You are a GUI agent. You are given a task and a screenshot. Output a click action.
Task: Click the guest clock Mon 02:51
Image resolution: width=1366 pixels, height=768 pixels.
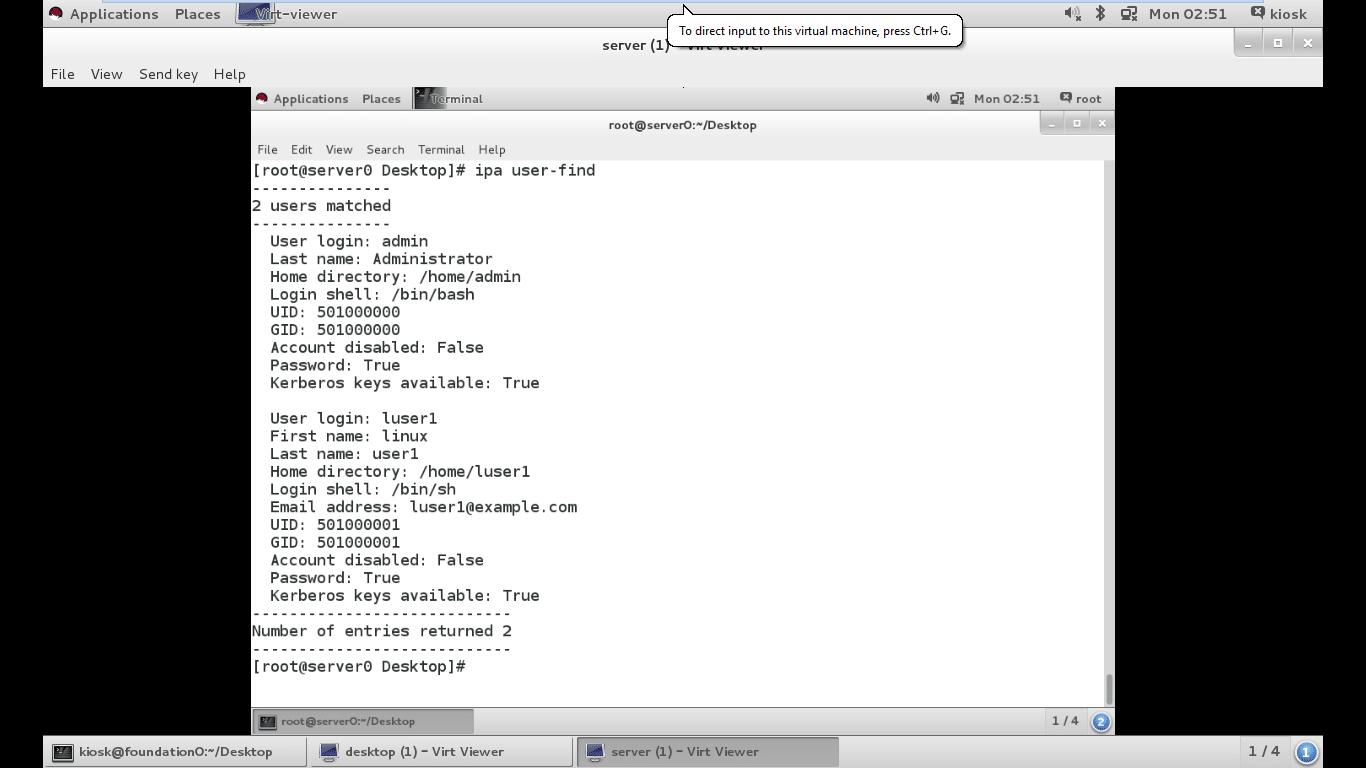(x=1007, y=99)
